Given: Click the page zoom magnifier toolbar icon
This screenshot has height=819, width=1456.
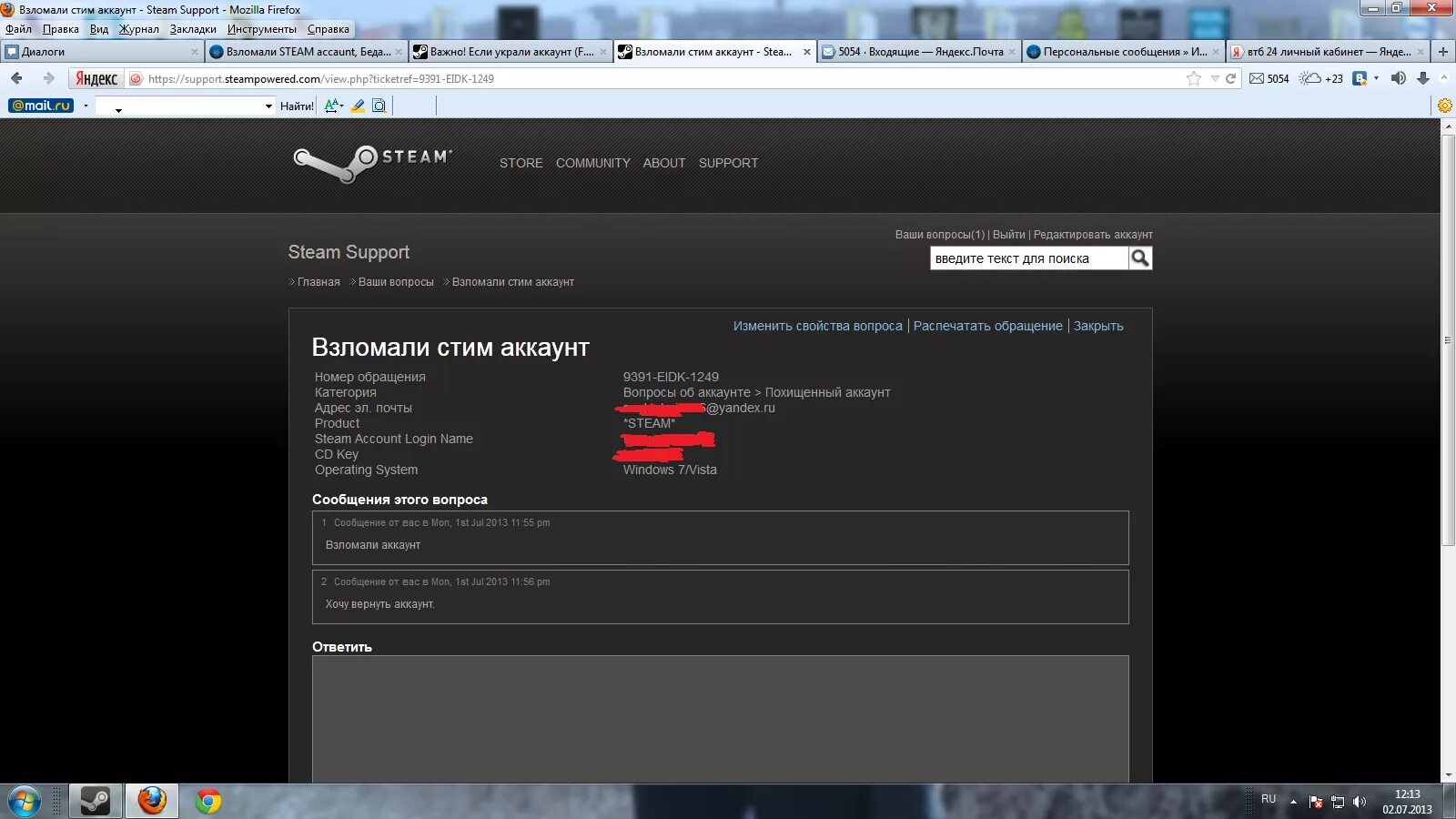Looking at the screenshot, I should [x=379, y=106].
